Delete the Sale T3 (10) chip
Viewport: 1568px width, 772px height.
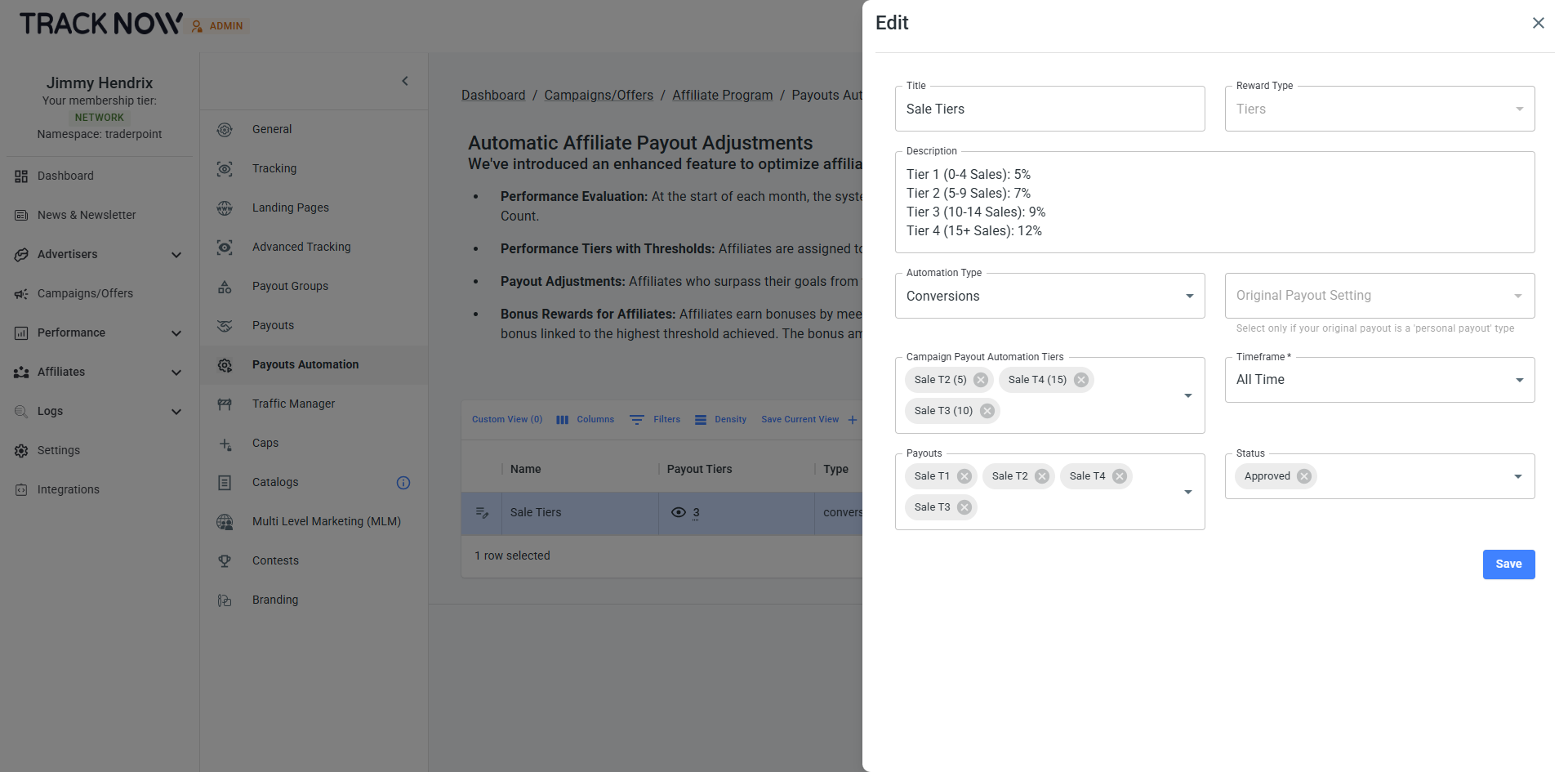987,411
